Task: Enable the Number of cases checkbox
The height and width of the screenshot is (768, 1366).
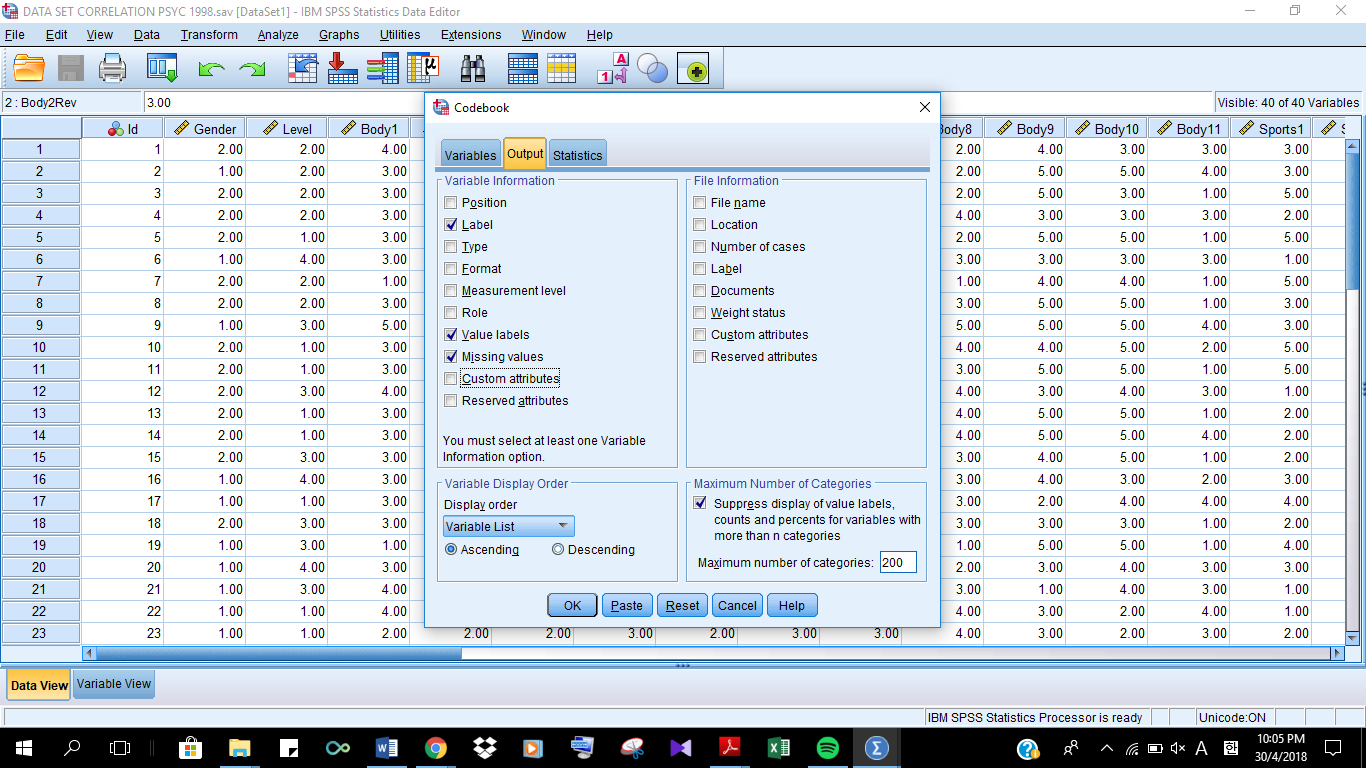Action: [x=700, y=247]
